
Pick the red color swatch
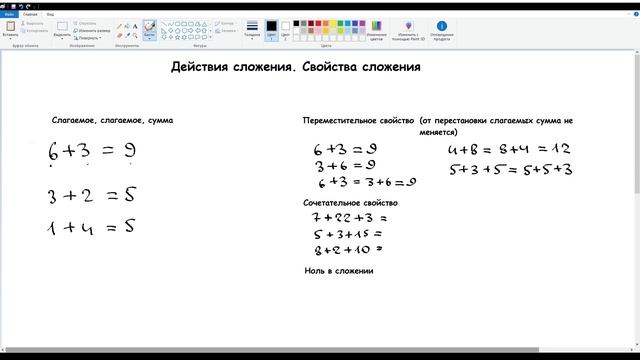pos(318,23)
